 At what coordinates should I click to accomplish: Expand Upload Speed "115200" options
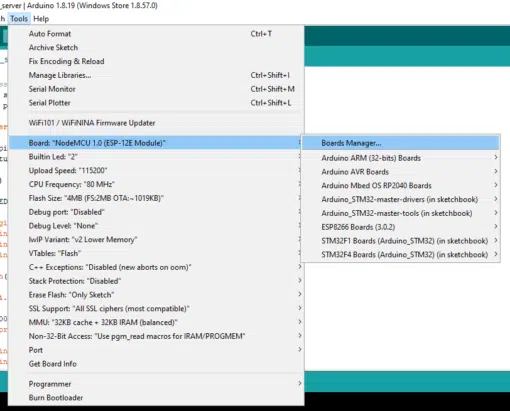tap(156, 171)
